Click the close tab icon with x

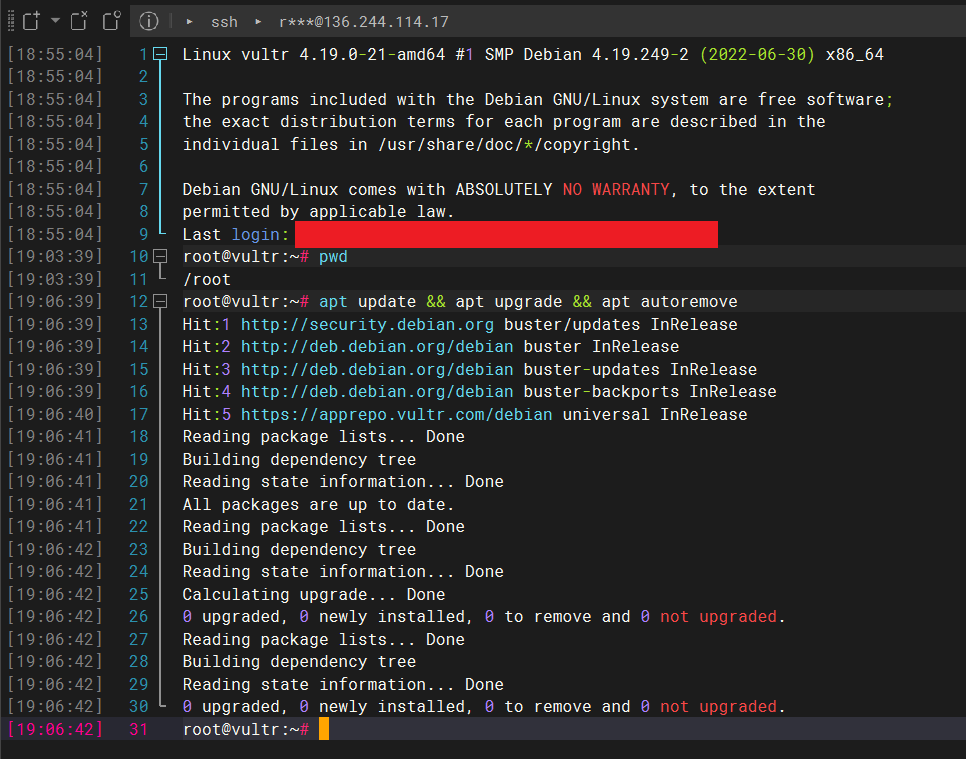(79, 21)
